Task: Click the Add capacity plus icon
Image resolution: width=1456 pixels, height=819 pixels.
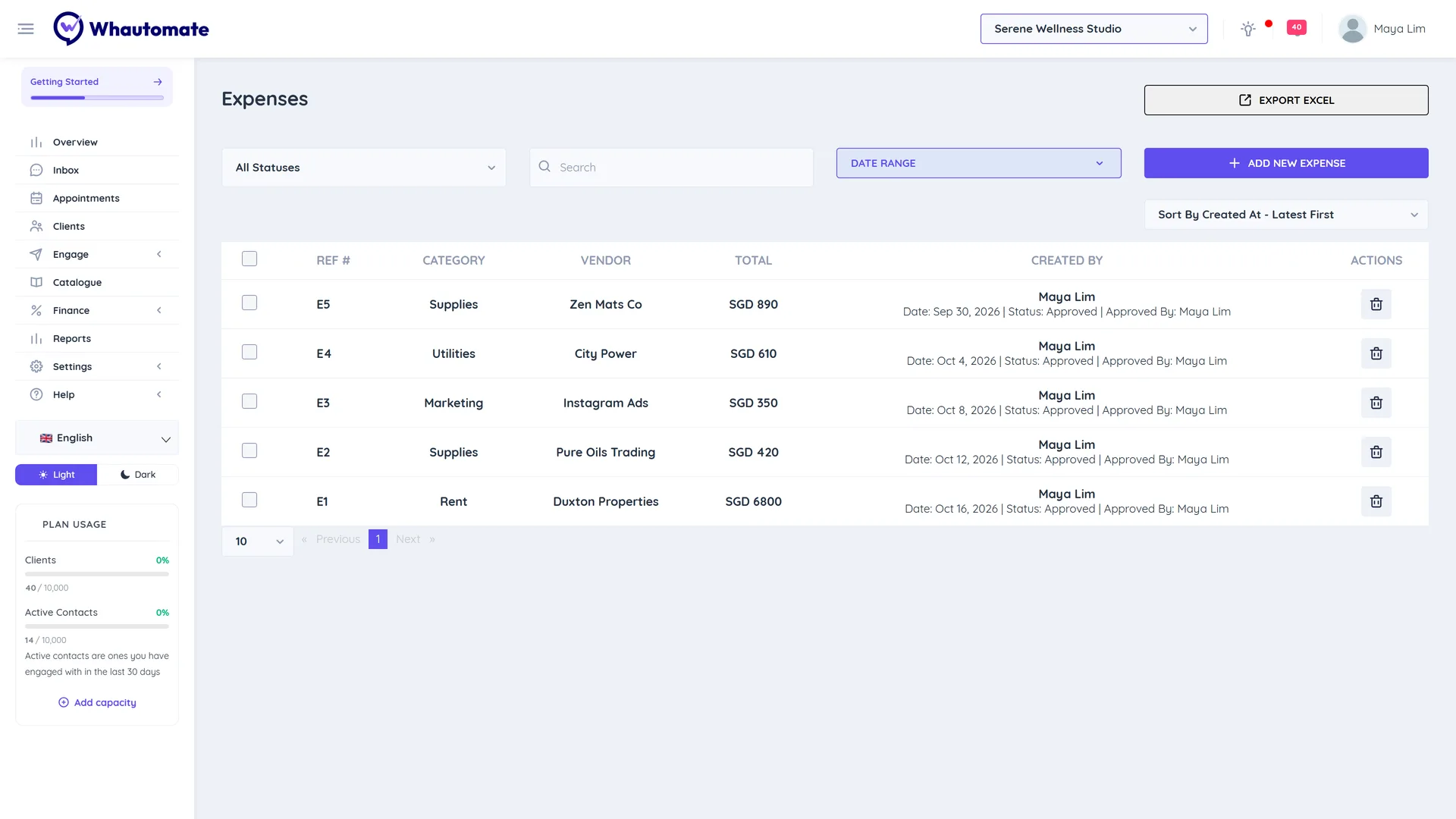Action: click(64, 703)
